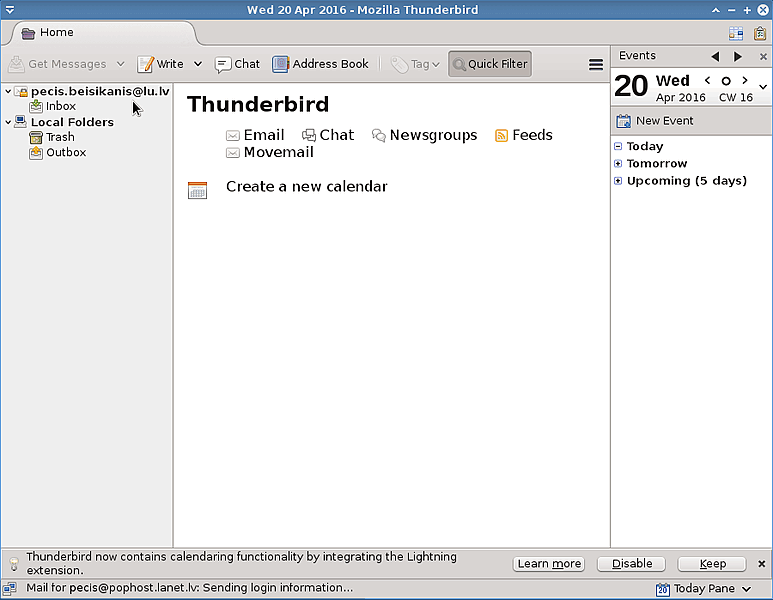This screenshot has height=600, width=773.
Task: Open the Get Messages dropdown arrow
Action: click(120, 64)
